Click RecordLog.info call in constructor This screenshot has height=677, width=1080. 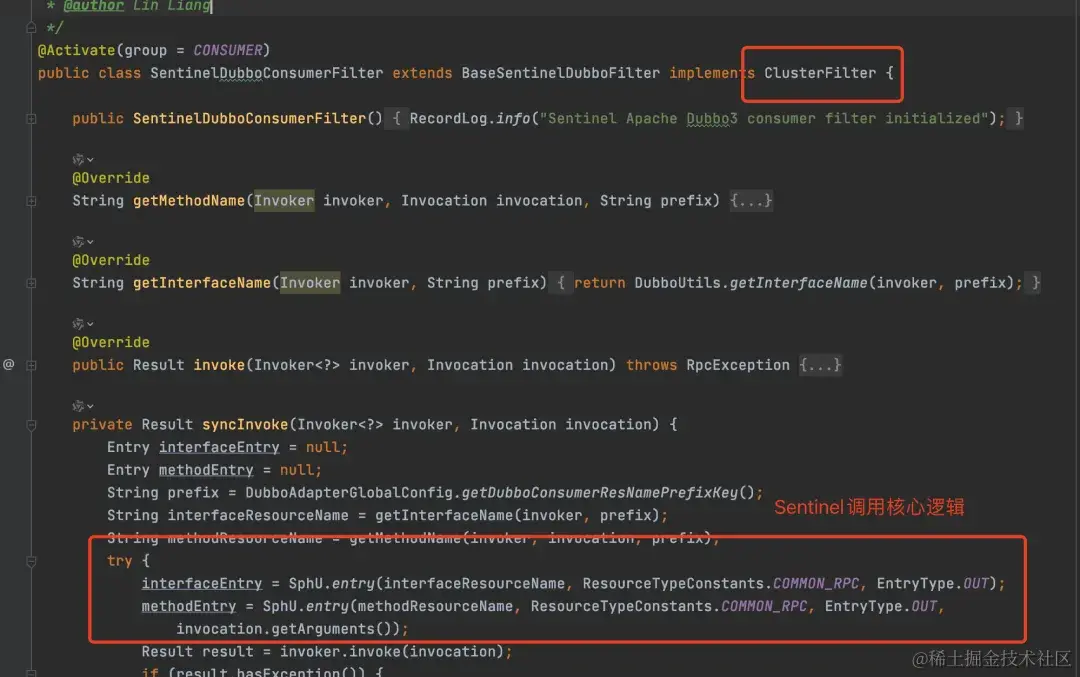point(470,118)
